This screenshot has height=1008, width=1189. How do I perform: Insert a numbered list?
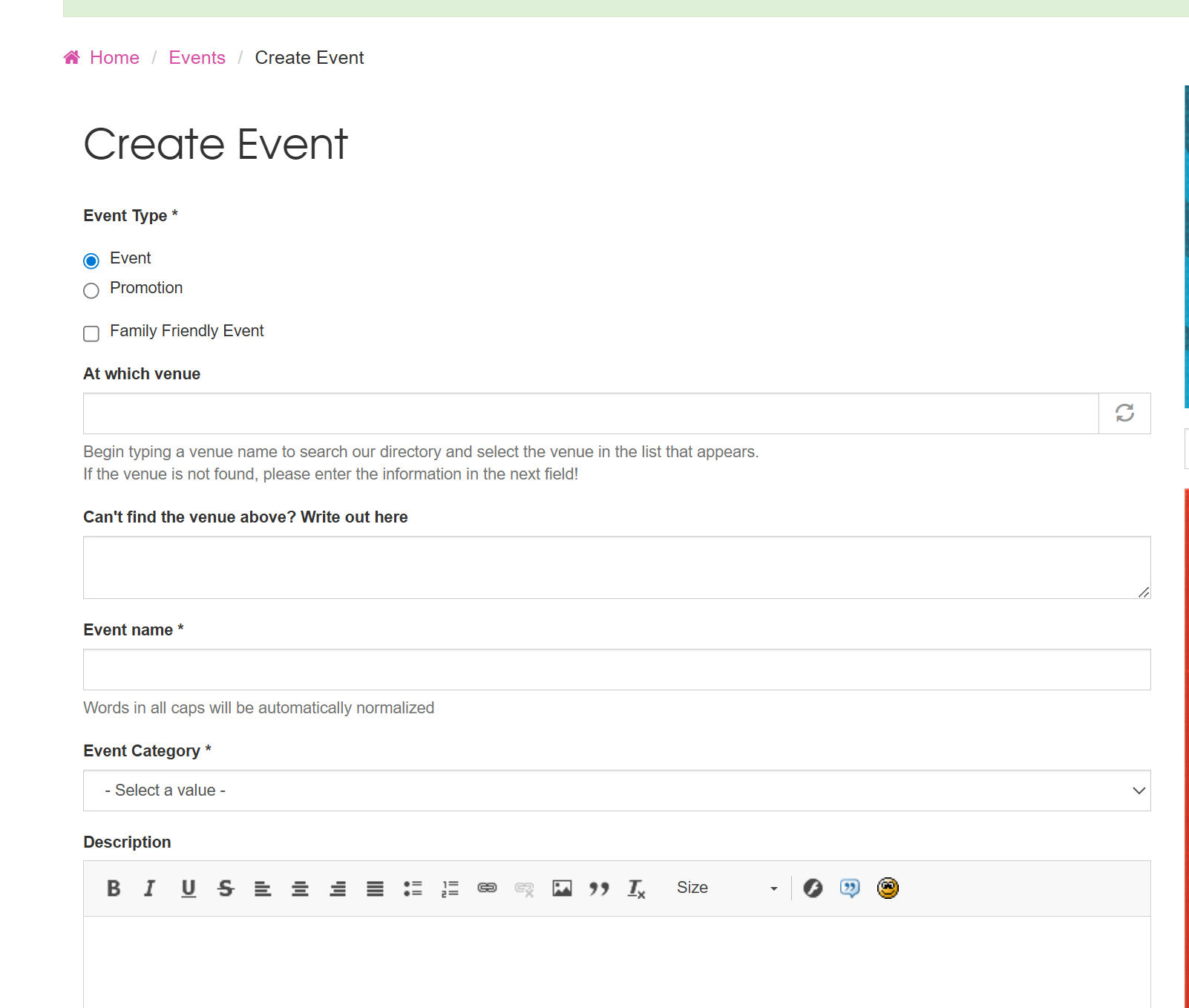[450, 888]
